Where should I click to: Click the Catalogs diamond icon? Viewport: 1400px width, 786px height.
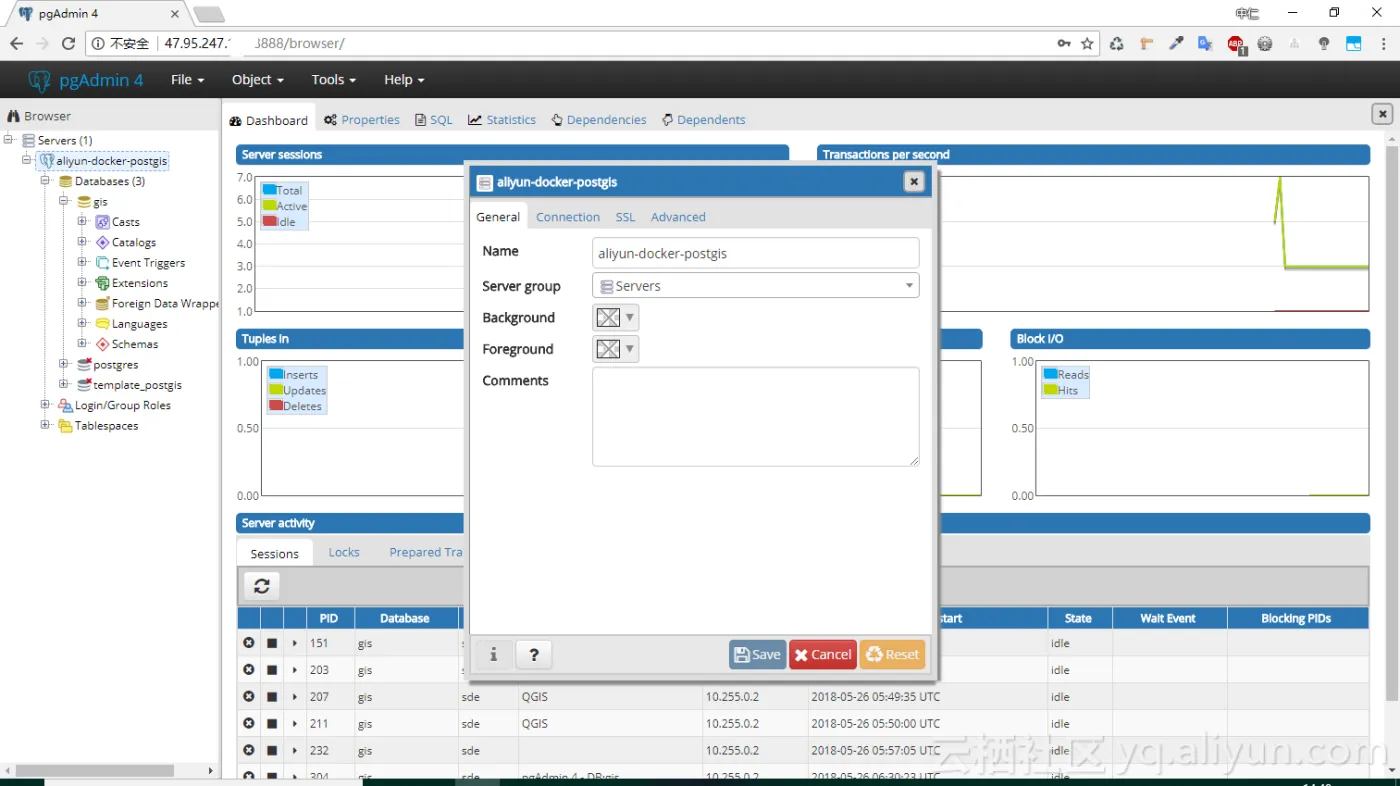pos(102,242)
